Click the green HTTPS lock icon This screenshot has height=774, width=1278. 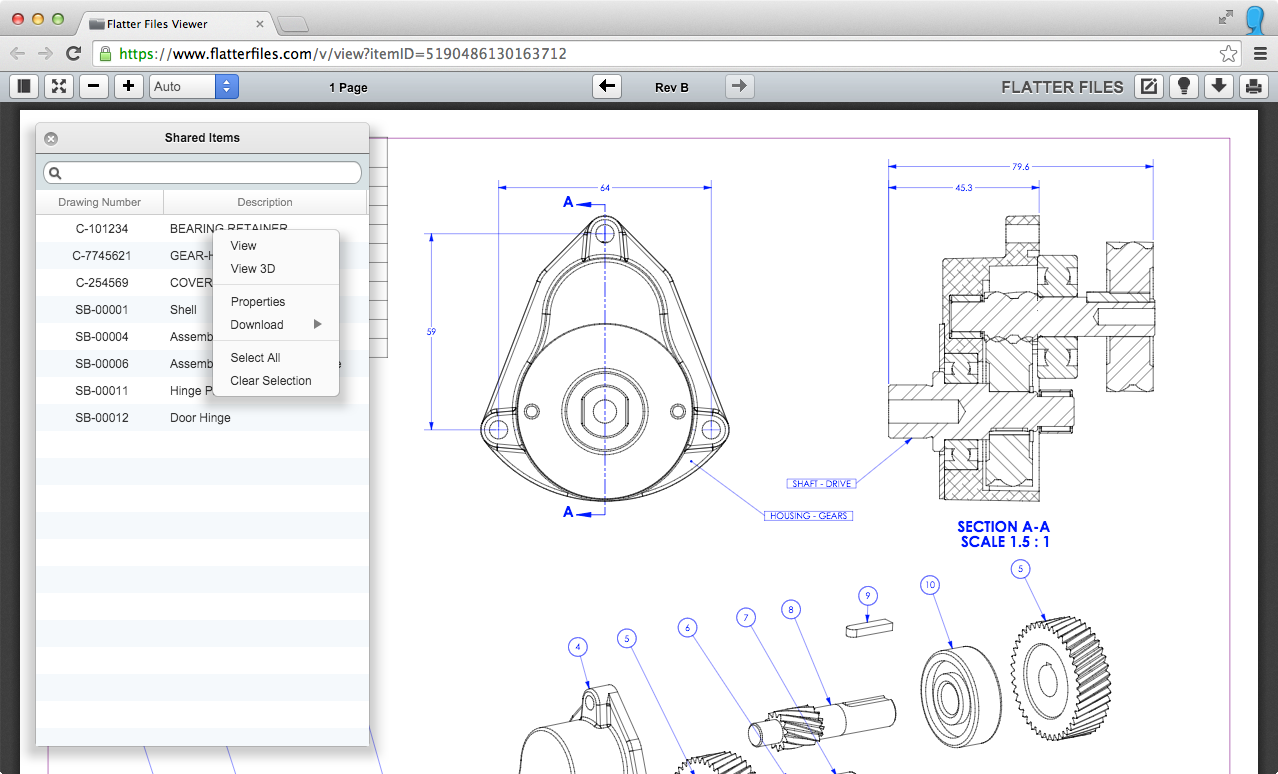(x=105, y=54)
